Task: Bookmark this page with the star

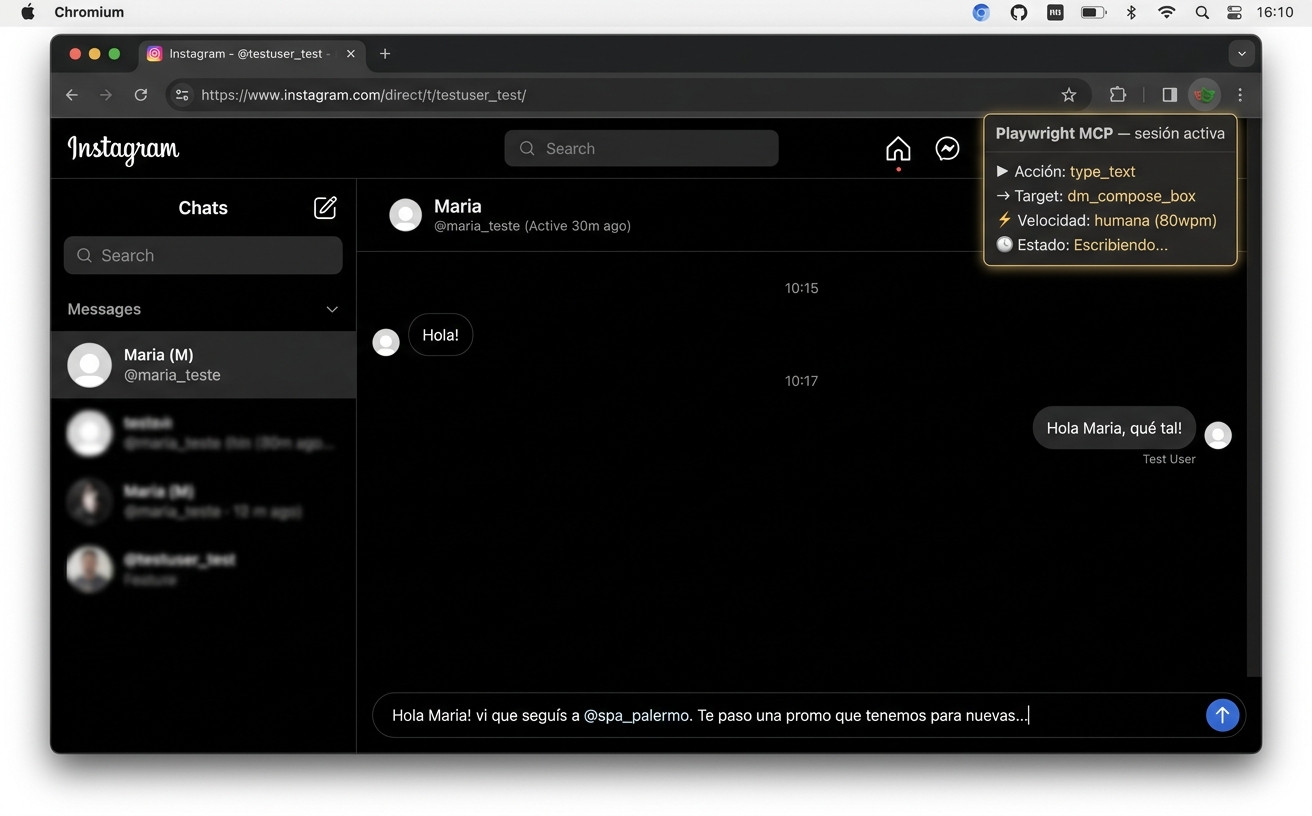Action: [1069, 95]
